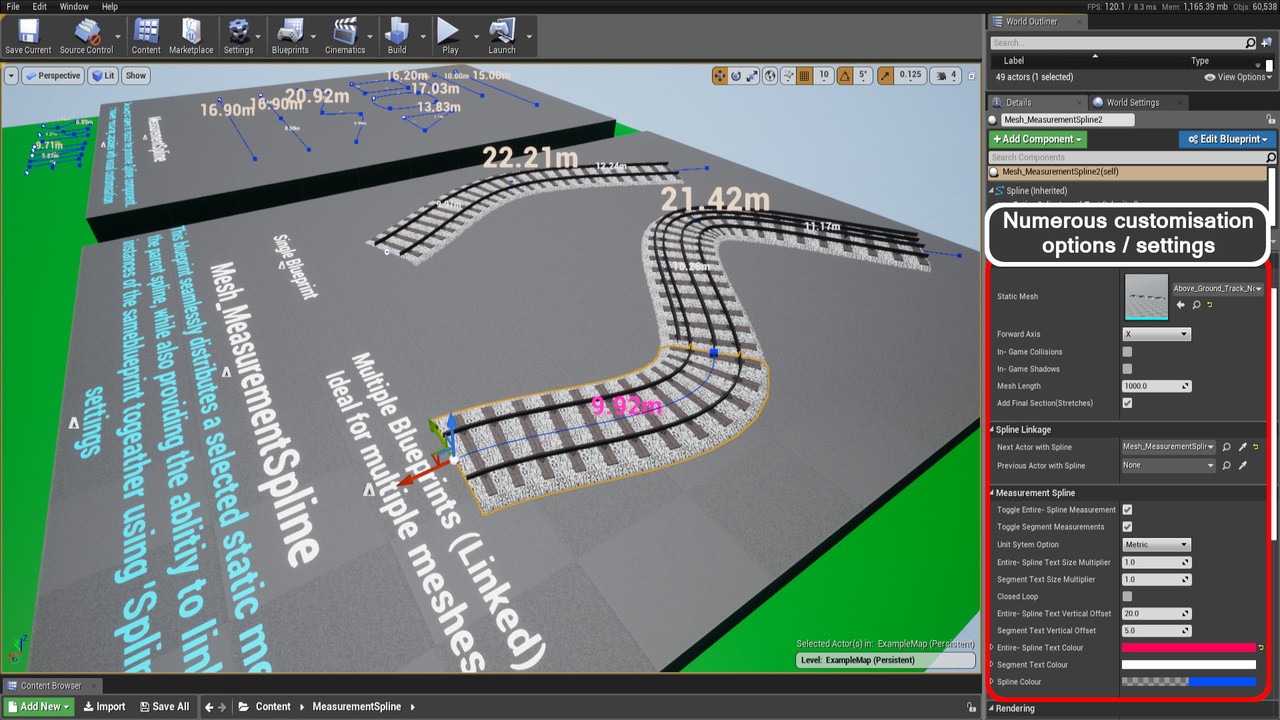Click the Build toolbar icon

[397, 36]
